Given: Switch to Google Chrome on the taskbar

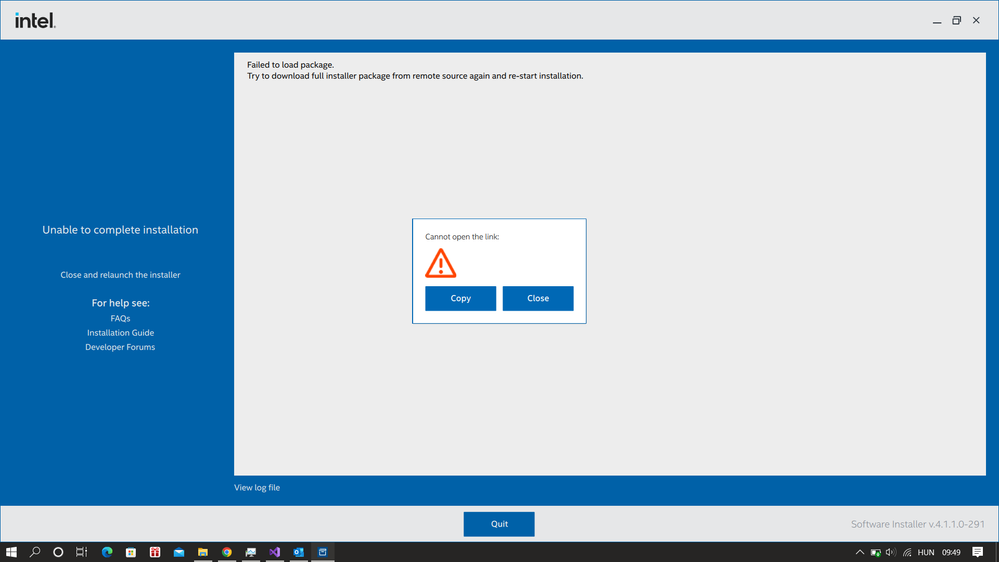Looking at the screenshot, I should [x=227, y=552].
